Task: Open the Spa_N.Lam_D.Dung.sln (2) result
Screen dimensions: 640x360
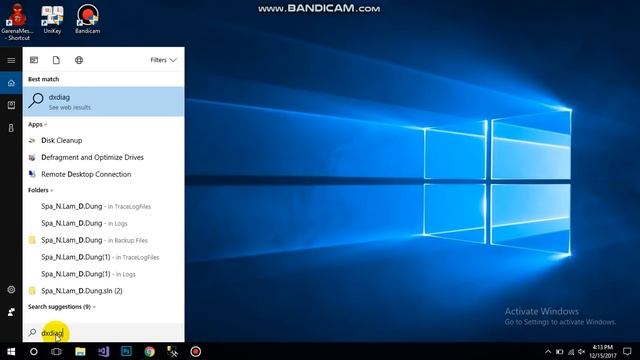Action: (x=104, y=291)
